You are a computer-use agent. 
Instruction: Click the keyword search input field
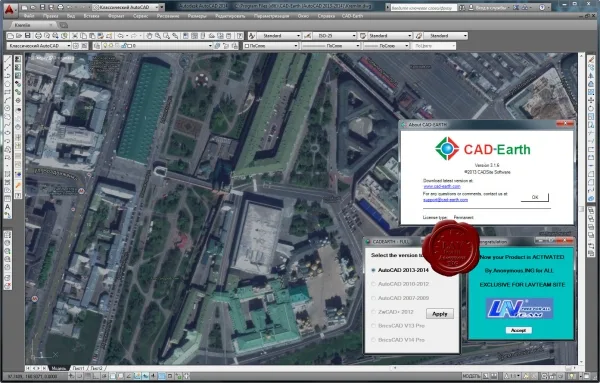coord(423,7)
